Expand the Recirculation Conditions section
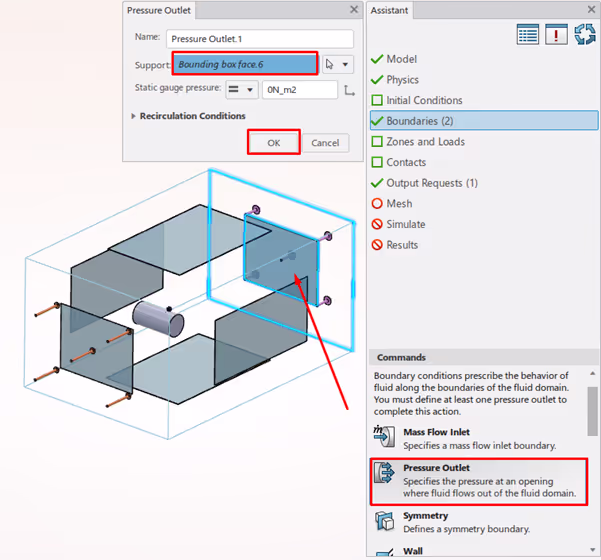 coord(133,116)
